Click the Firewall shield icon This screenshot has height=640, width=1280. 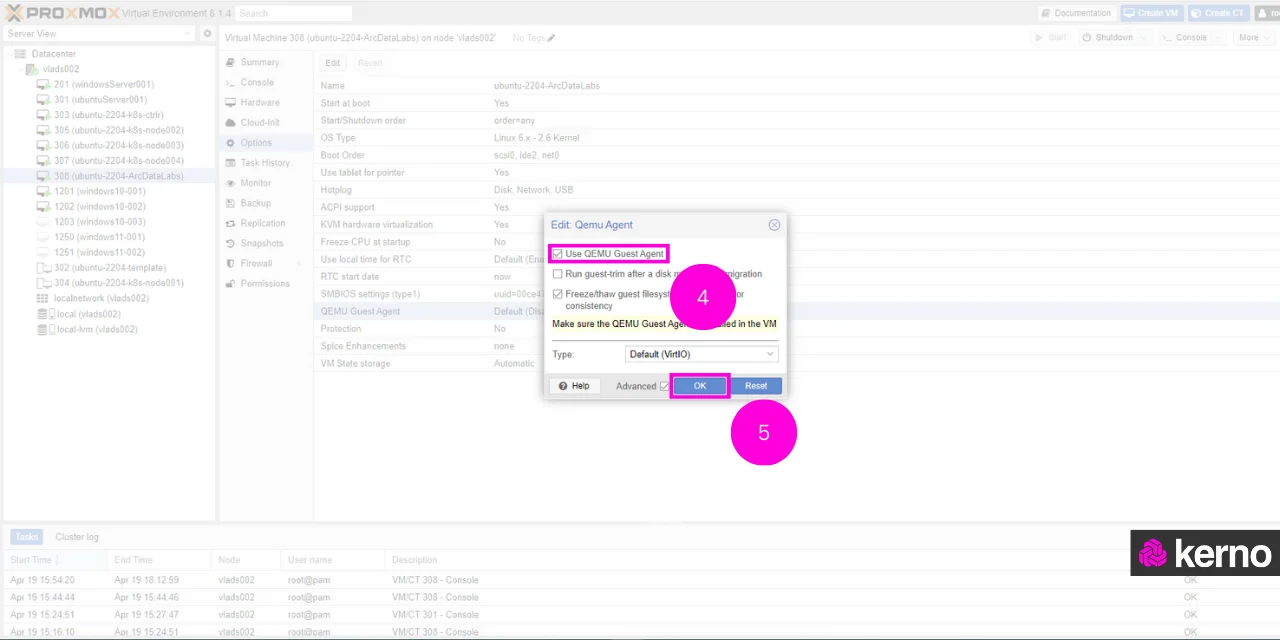pyautogui.click(x=231, y=263)
